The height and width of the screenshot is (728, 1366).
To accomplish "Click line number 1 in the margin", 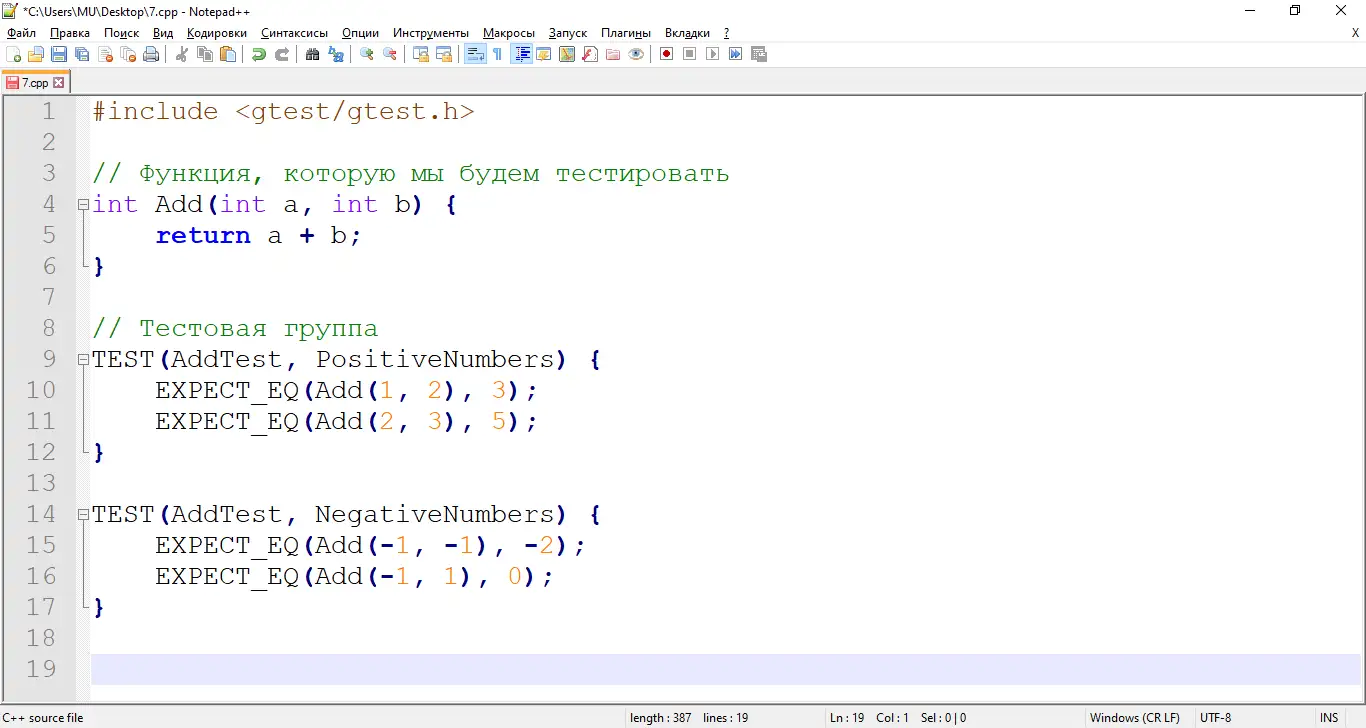I will tap(49, 111).
